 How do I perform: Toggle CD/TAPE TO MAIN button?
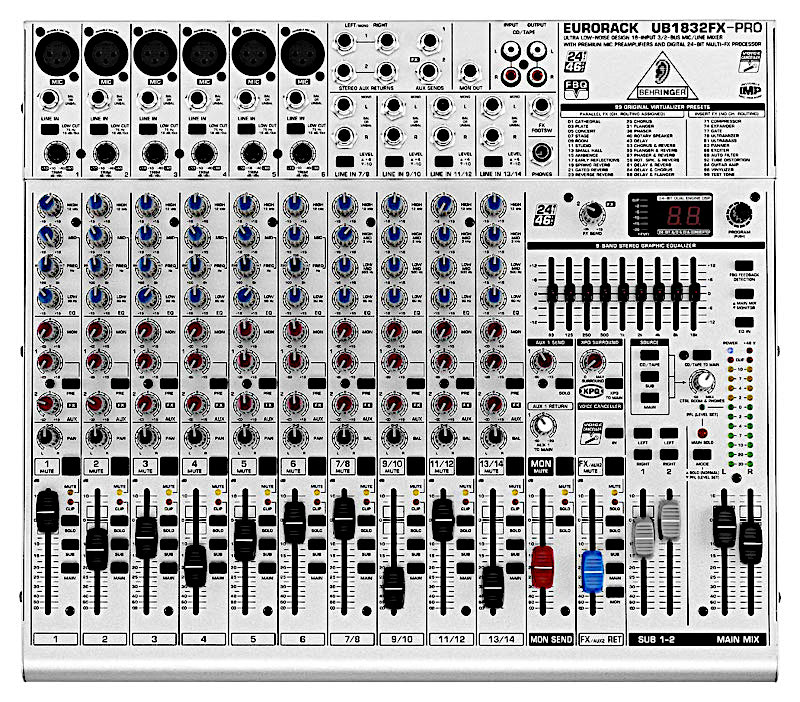point(702,356)
